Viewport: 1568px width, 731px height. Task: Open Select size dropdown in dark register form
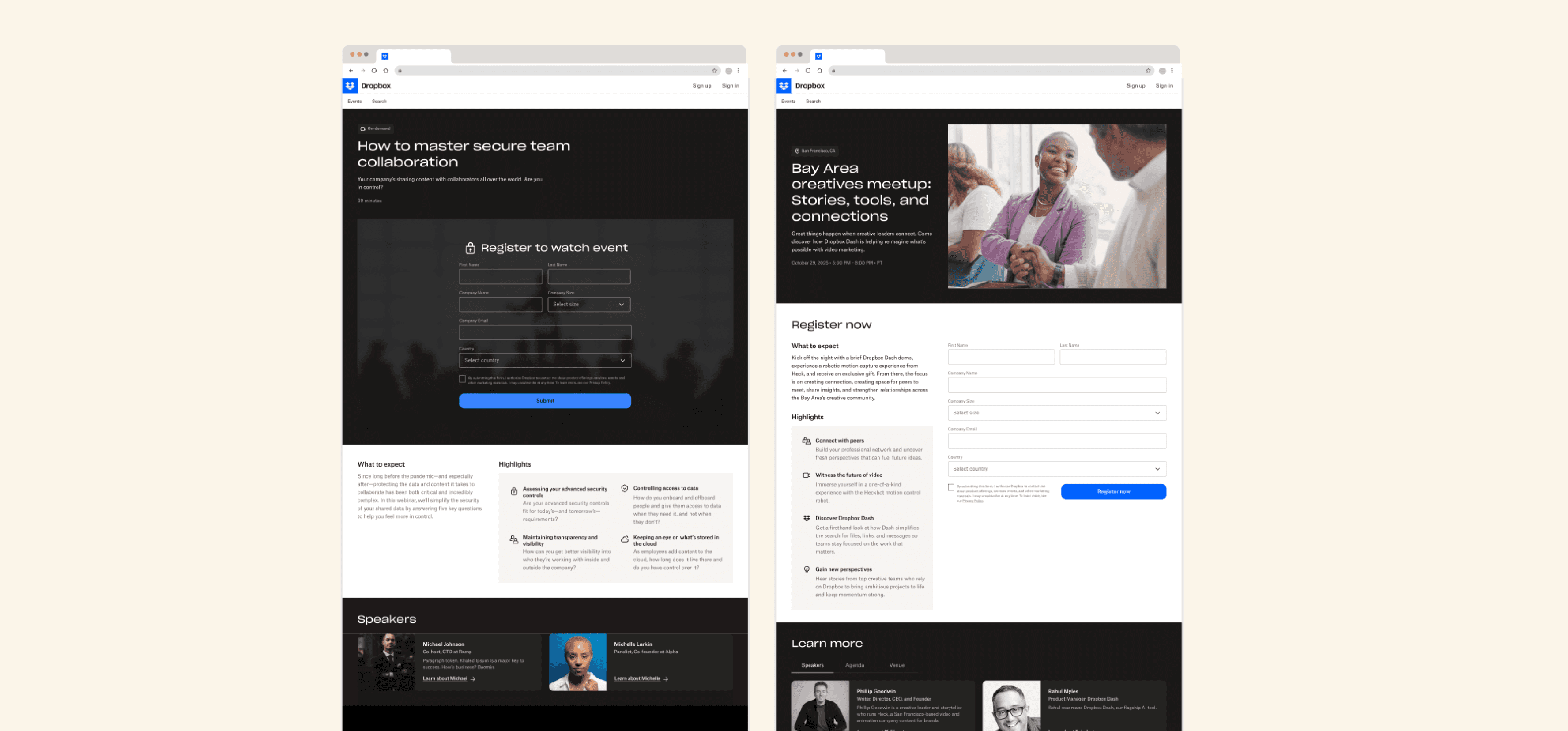[588, 304]
